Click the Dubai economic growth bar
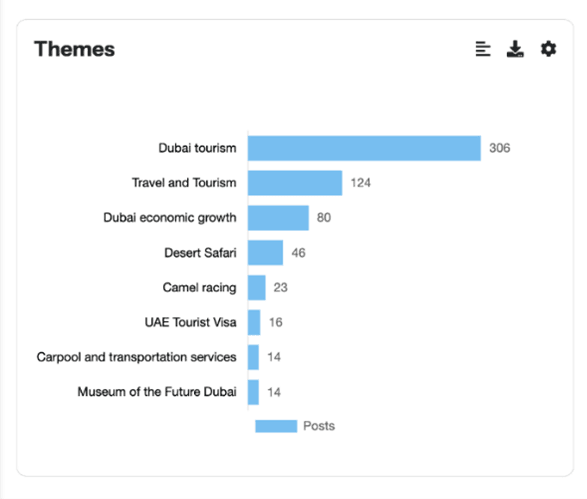 [278, 218]
